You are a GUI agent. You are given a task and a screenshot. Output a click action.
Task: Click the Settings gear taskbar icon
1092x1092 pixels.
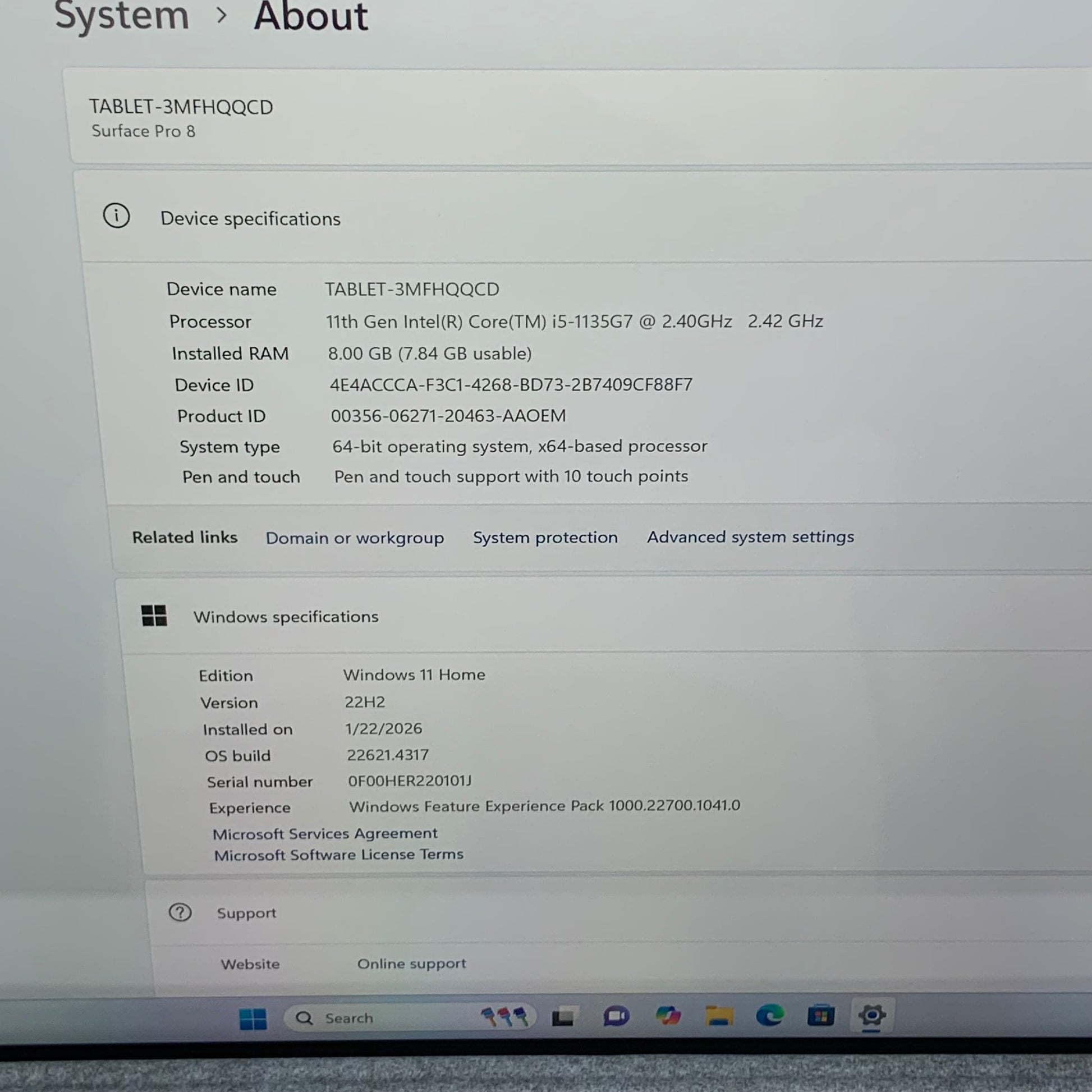click(871, 1015)
